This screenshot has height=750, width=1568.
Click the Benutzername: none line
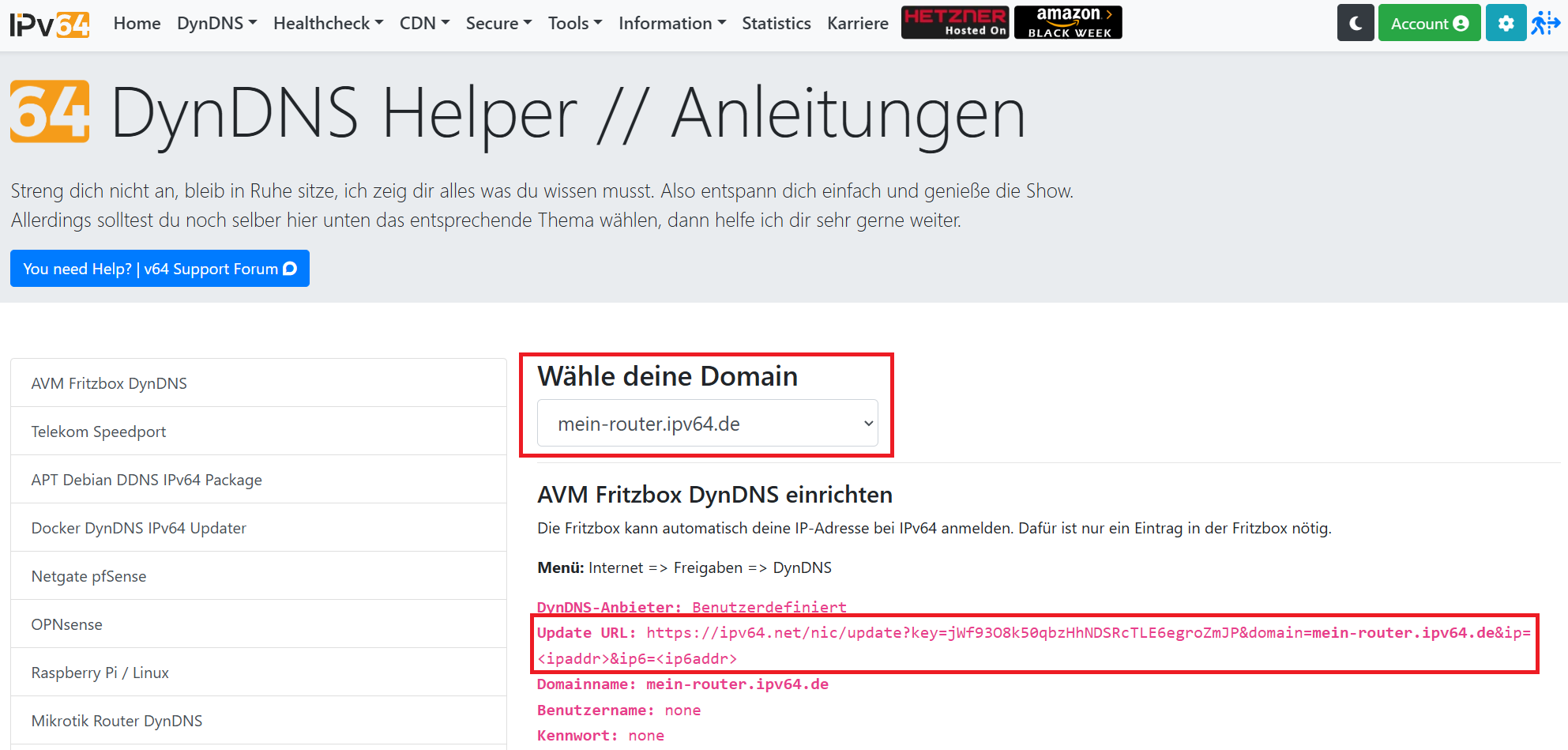(619, 710)
